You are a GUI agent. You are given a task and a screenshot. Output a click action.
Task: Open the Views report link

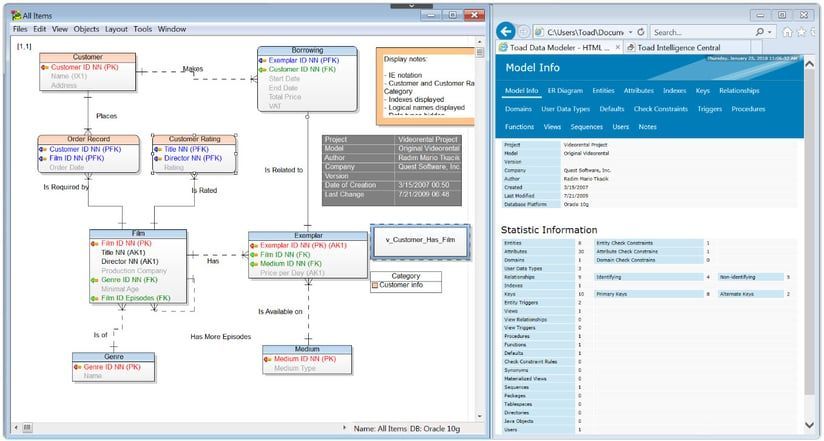(552, 127)
